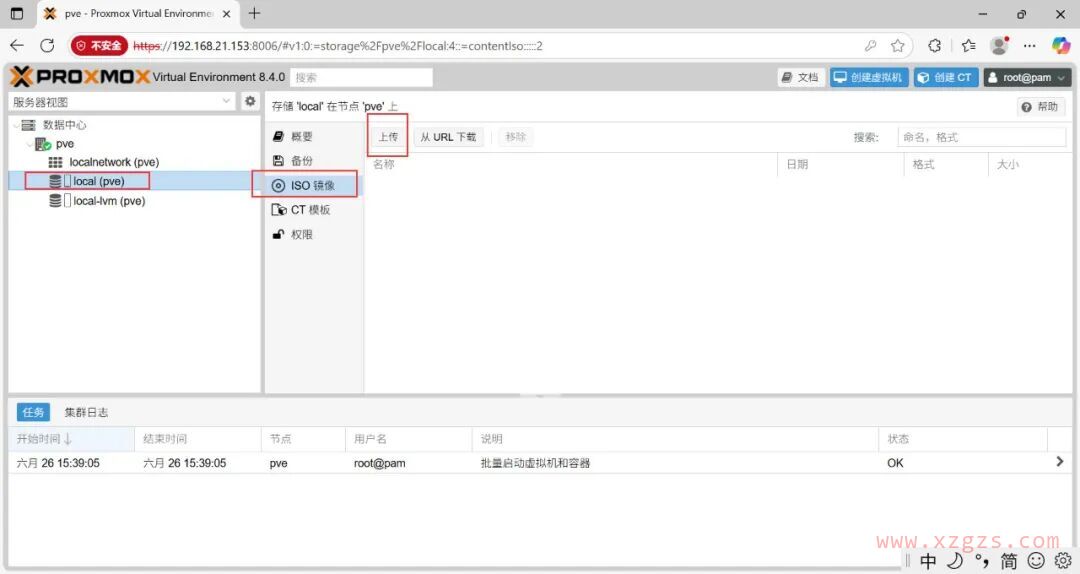
Task: Collapse the pve node in tree
Action: (28, 144)
